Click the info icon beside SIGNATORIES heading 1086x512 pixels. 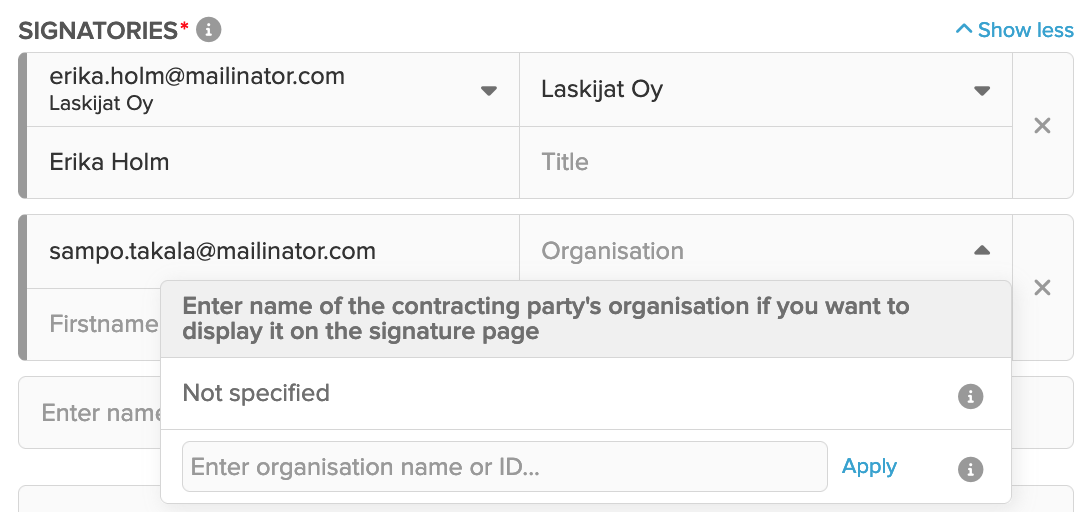(x=208, y=30)
